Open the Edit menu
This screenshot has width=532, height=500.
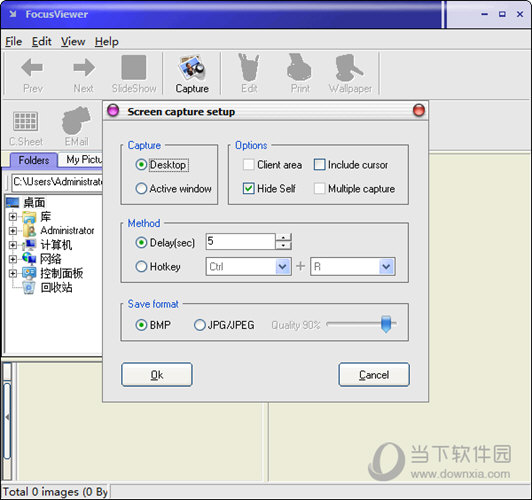click(41, 42)
